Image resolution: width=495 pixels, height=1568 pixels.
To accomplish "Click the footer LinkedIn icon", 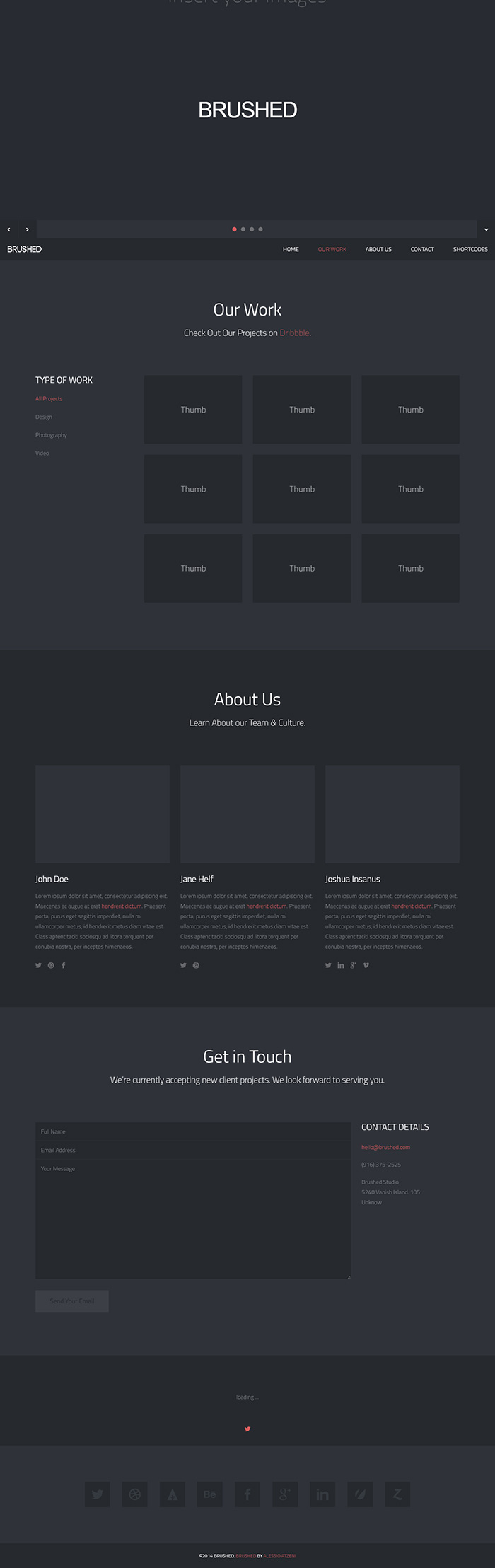I will point(322,1494).
